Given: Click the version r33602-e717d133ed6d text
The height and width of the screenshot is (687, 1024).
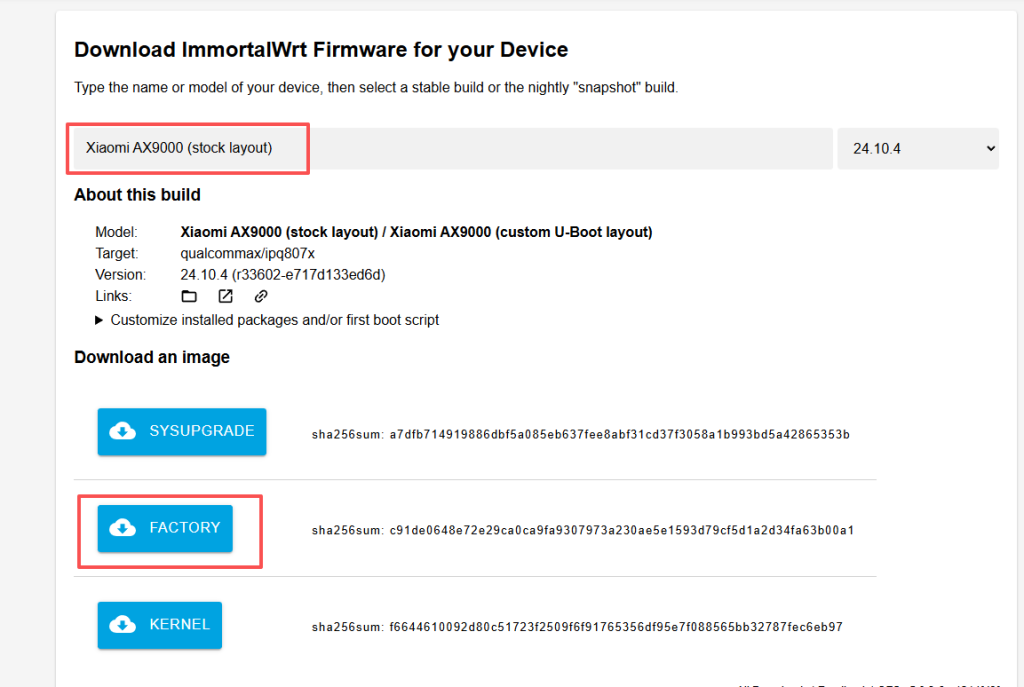Looking at the screenshot, I should pos(283,274).
